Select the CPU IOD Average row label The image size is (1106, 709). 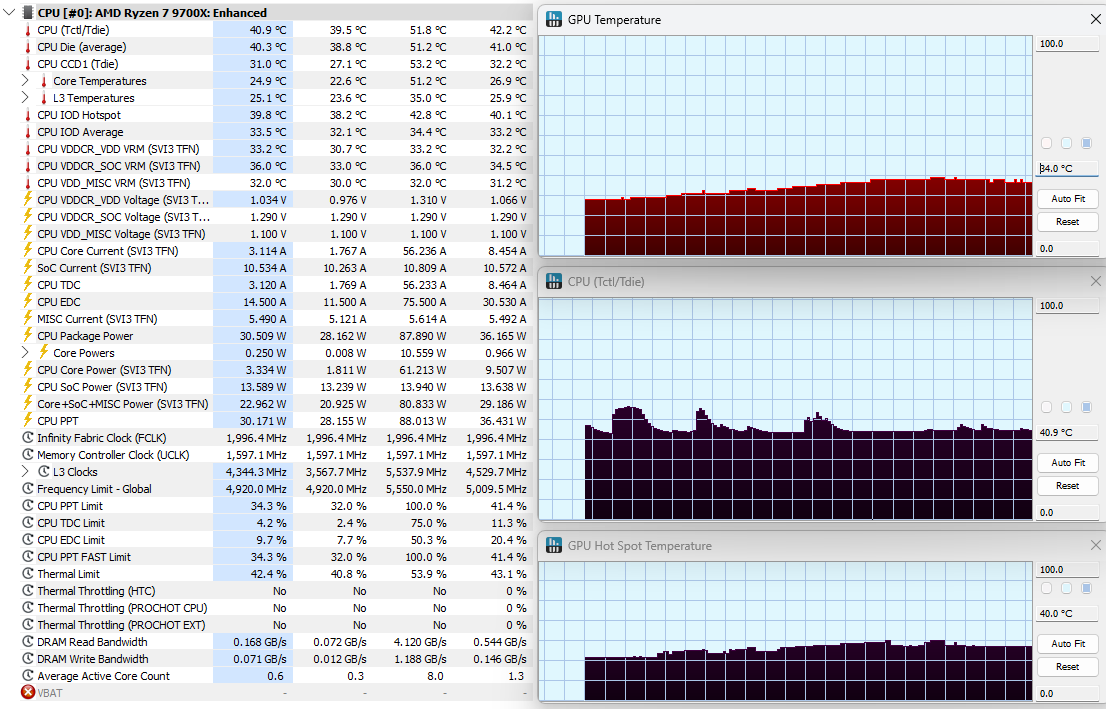[x=80, y=132]
